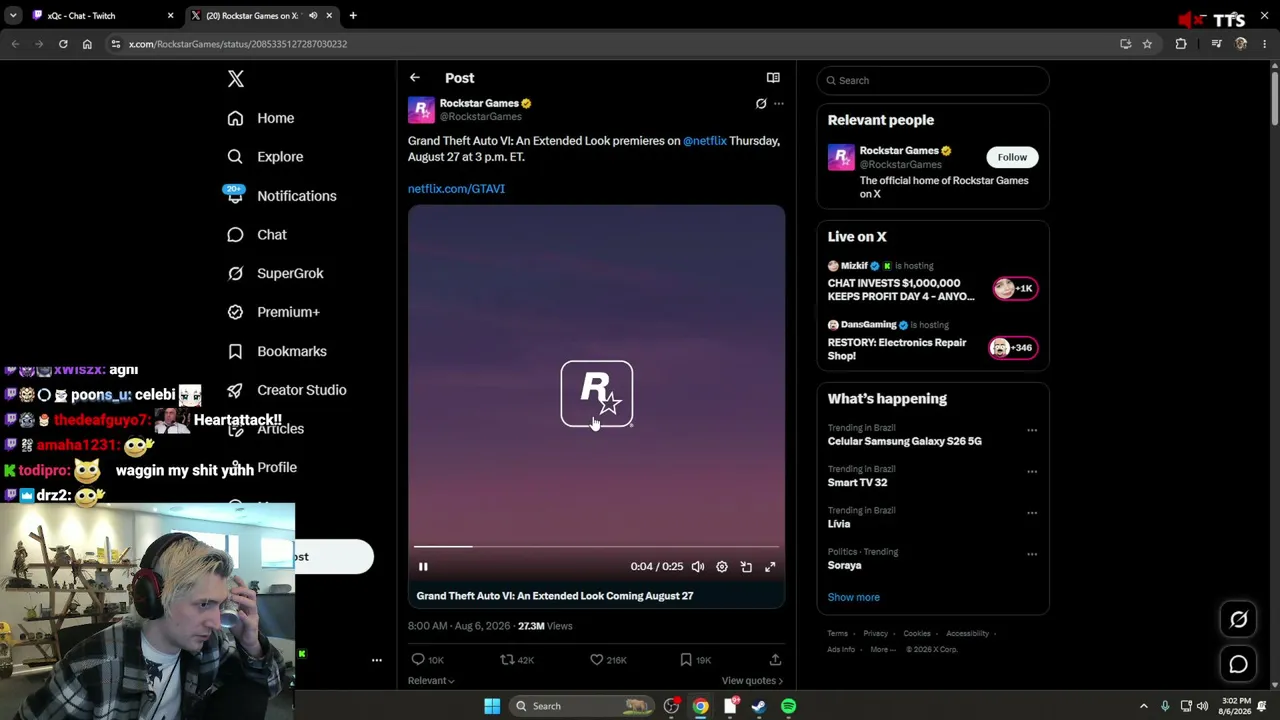Open video settings gear
The width and height of the screenshot is (1280, 720).
[x=722, y=567]
